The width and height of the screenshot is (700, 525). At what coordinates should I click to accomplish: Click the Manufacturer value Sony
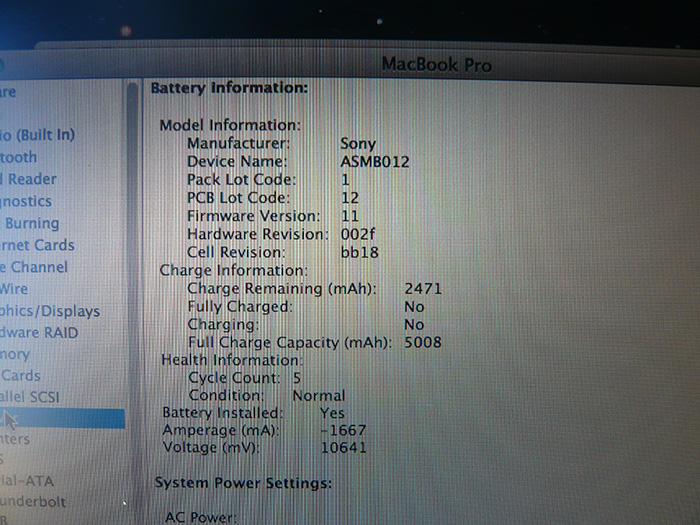[358, 144]
